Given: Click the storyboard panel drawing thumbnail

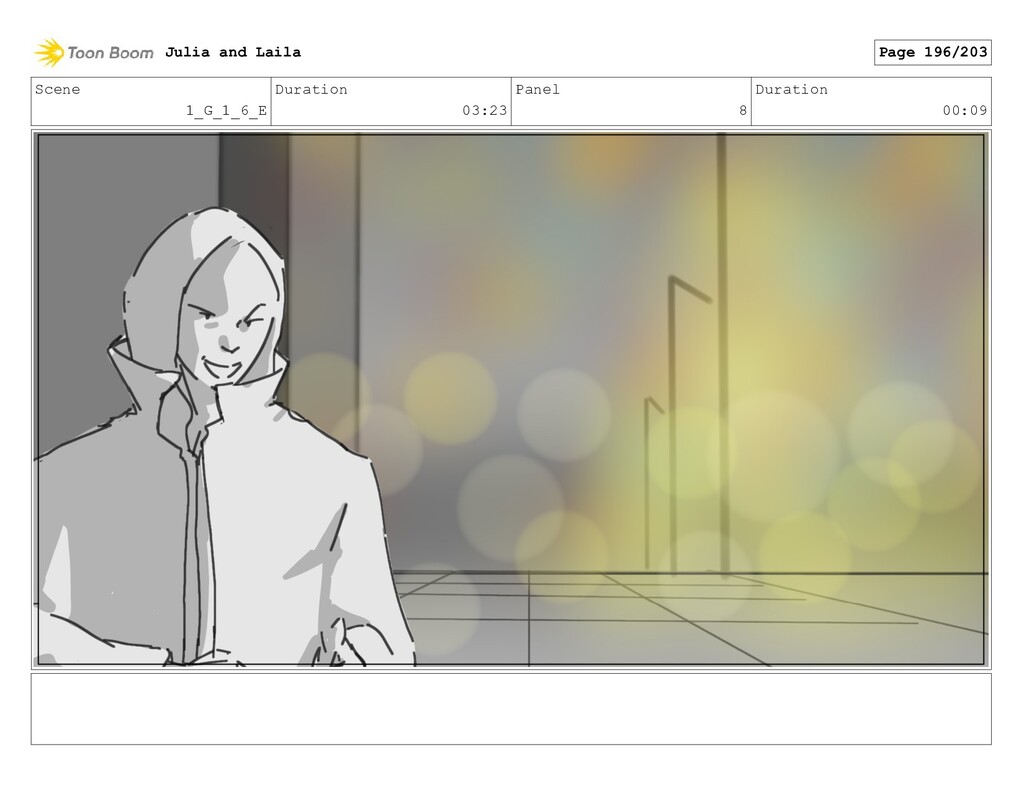Looking at the screenshot, I should pyautogui.click(x=511, y=399).
